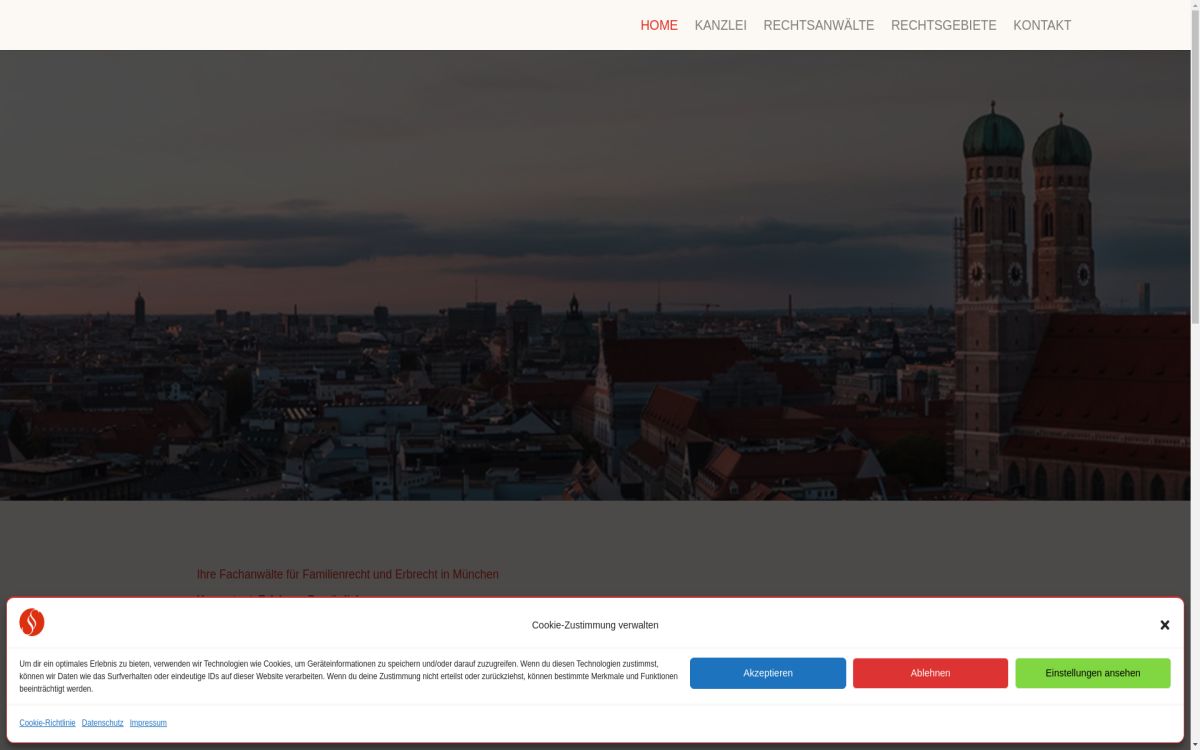
Task: Open the Datenschutz link
Action: click(x=102, y=722)
